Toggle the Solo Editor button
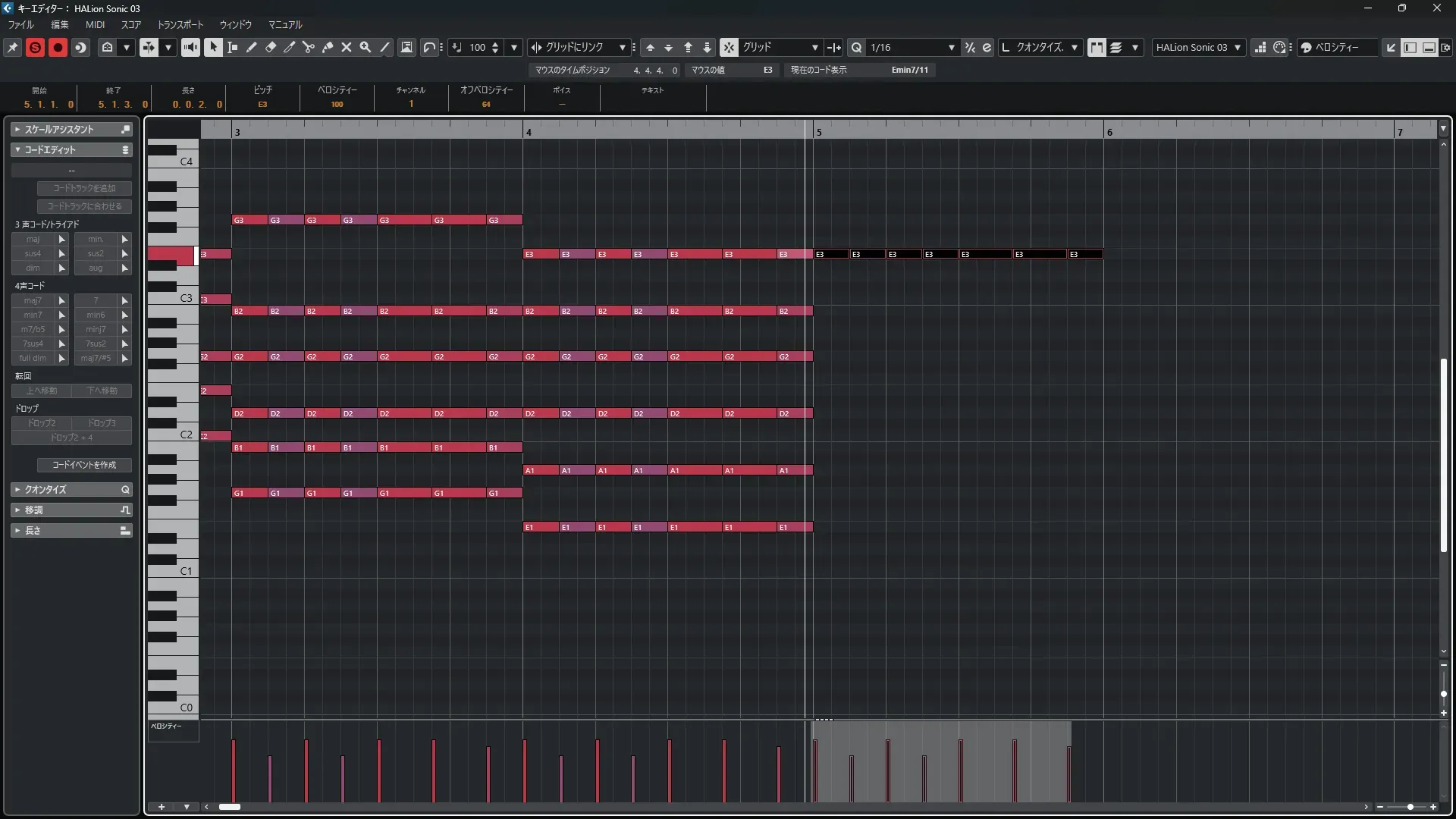This screenshot has width=1456, height=819. [x=35, y=47]
